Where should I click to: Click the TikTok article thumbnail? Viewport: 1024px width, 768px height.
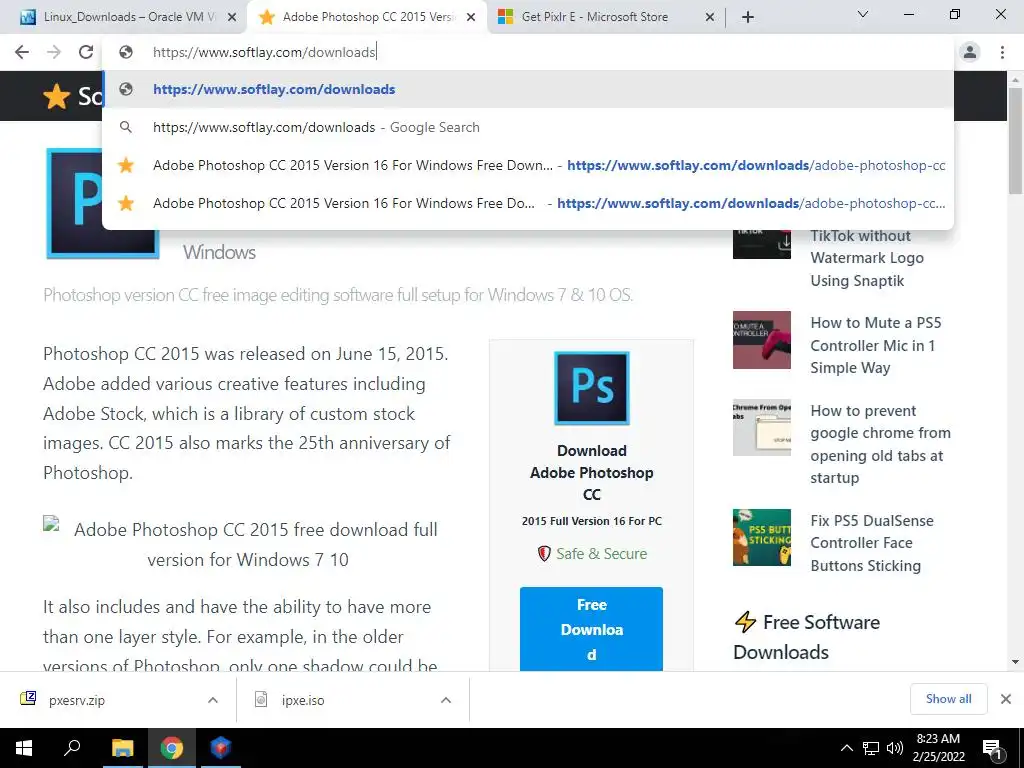pyautogui.click(x=761, y=244)
